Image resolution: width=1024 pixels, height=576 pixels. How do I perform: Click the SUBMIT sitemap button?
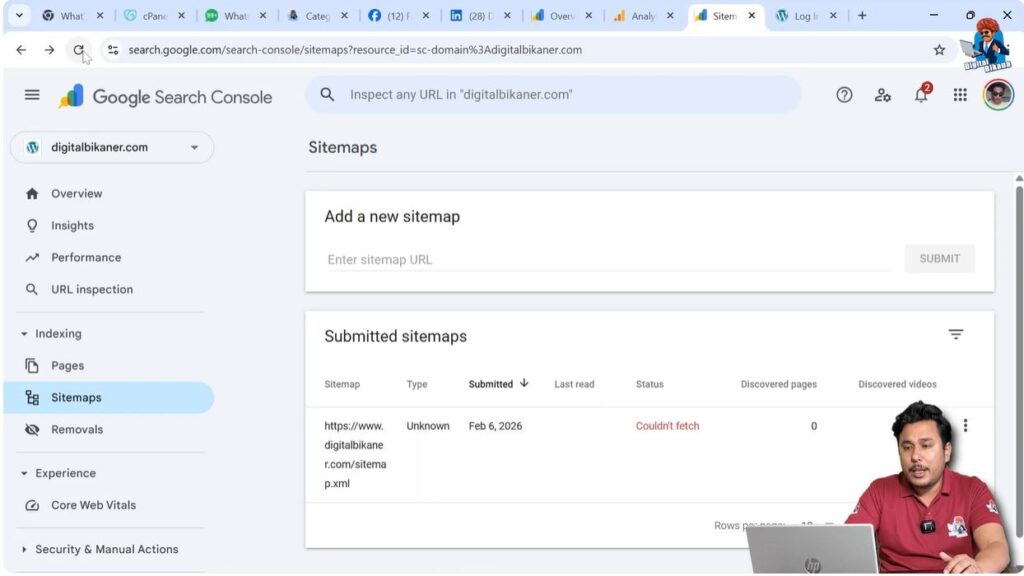(939, 258)
